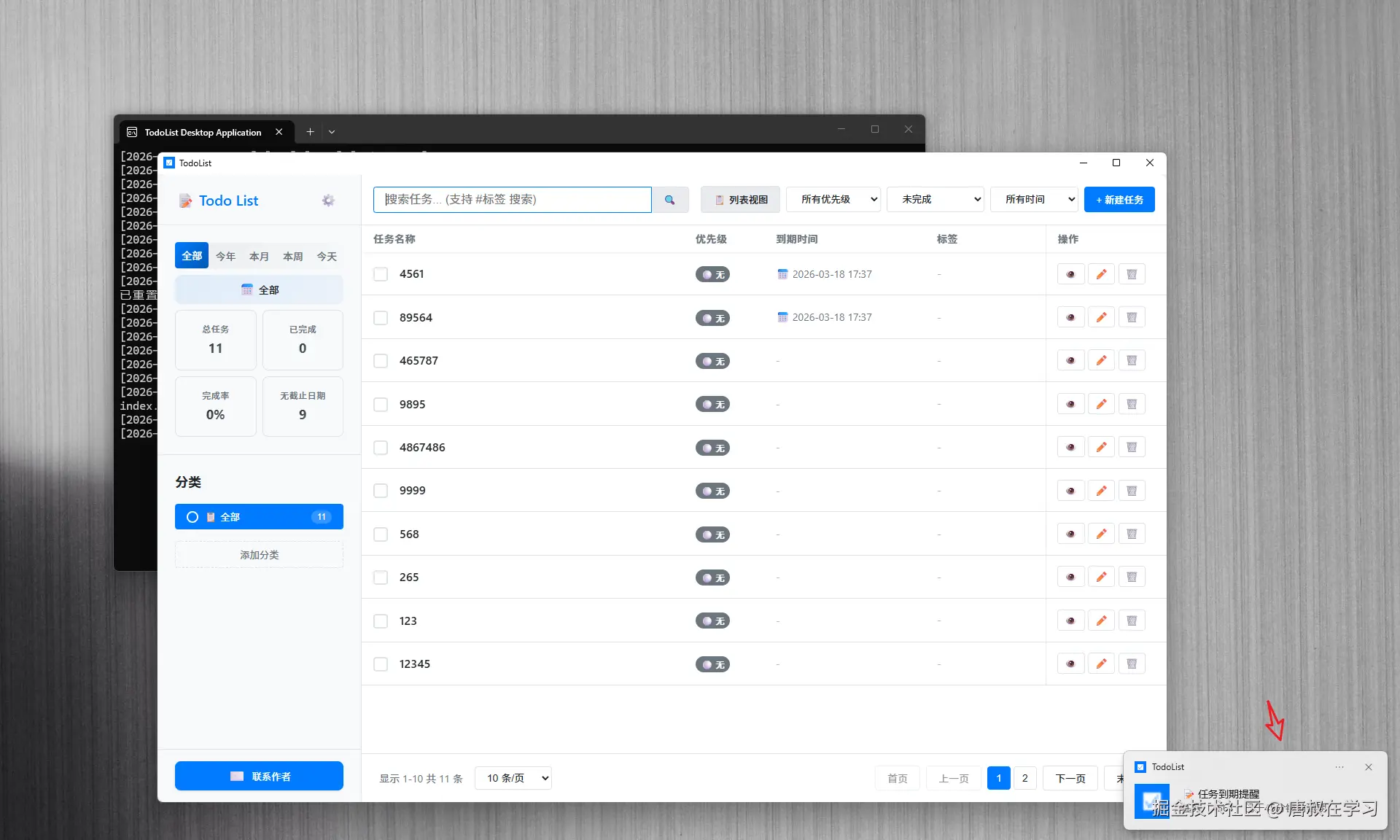Viewport: 1400px width, 840px height.
Task: Expand the 所有优先级 priority dropdown
Action: pos(833,200)
